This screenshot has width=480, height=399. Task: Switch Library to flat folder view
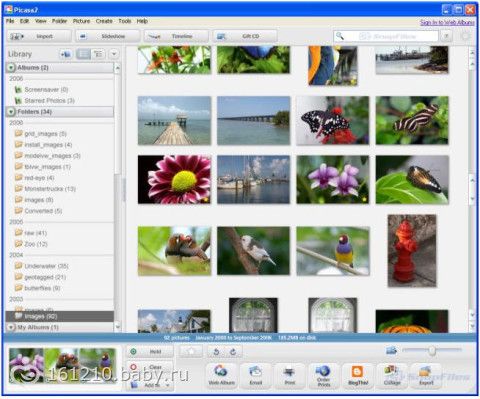83,54
